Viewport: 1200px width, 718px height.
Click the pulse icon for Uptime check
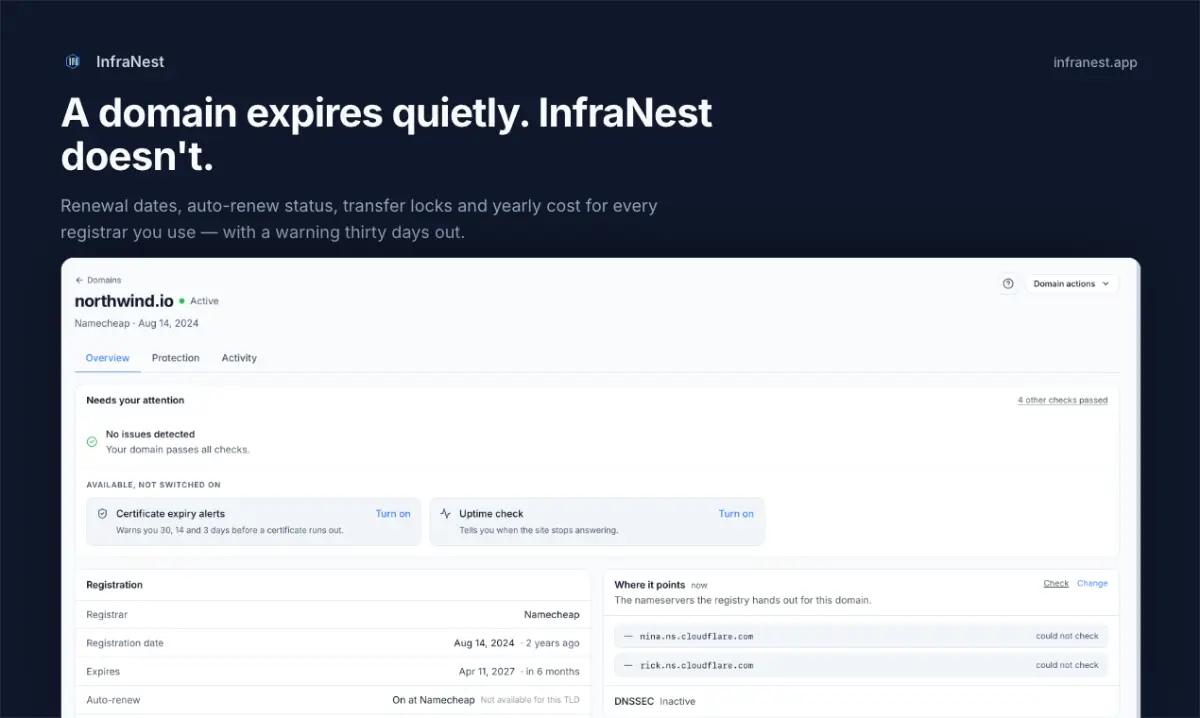pyautogui.click(x=445, y=514)
